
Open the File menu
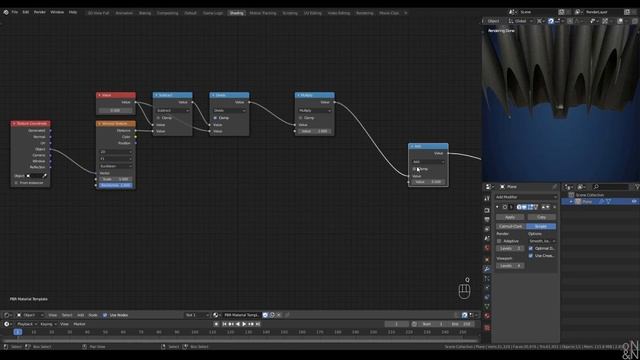(x=15, y=12)
